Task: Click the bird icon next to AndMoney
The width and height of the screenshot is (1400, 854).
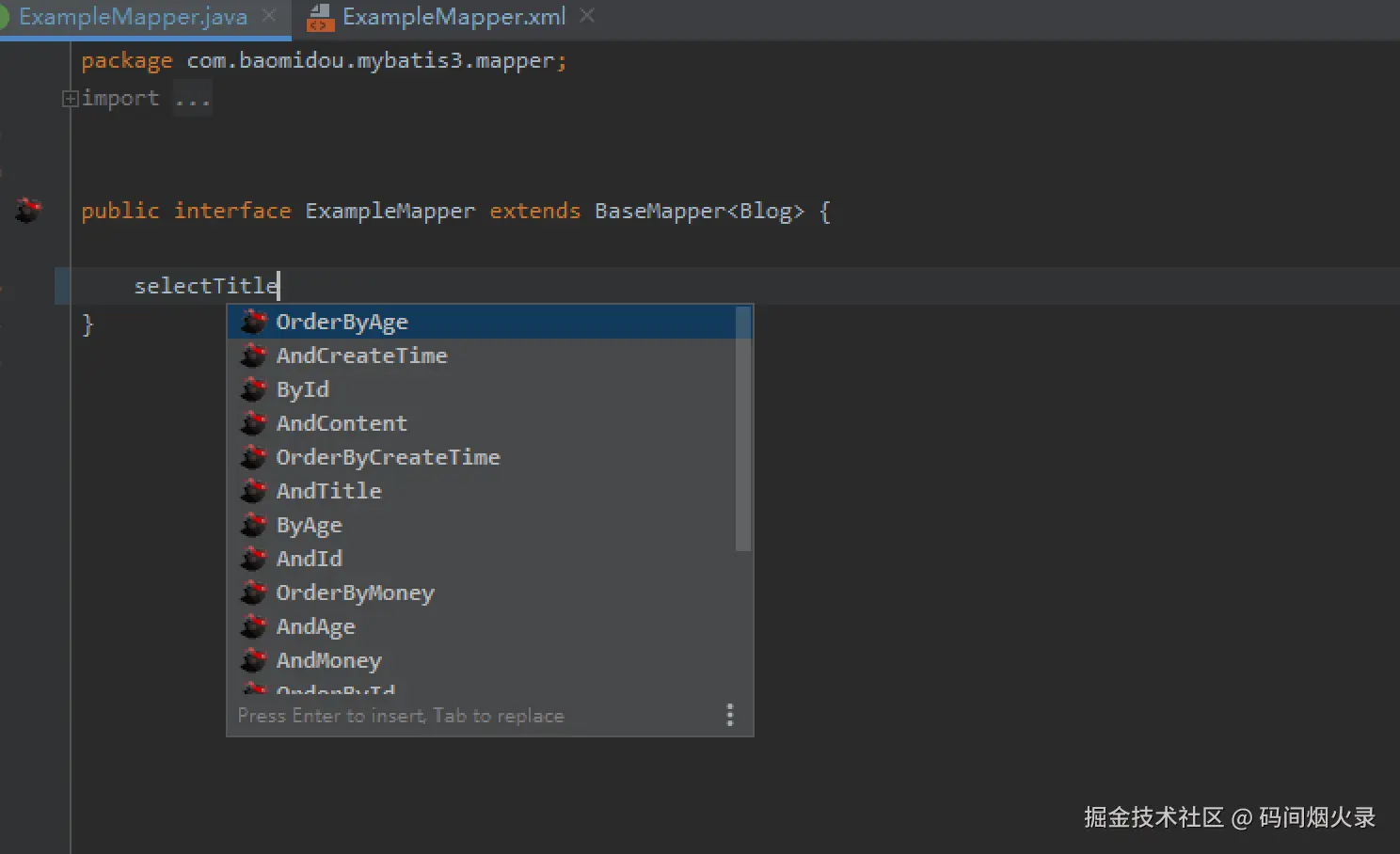Action: [253, 660]
